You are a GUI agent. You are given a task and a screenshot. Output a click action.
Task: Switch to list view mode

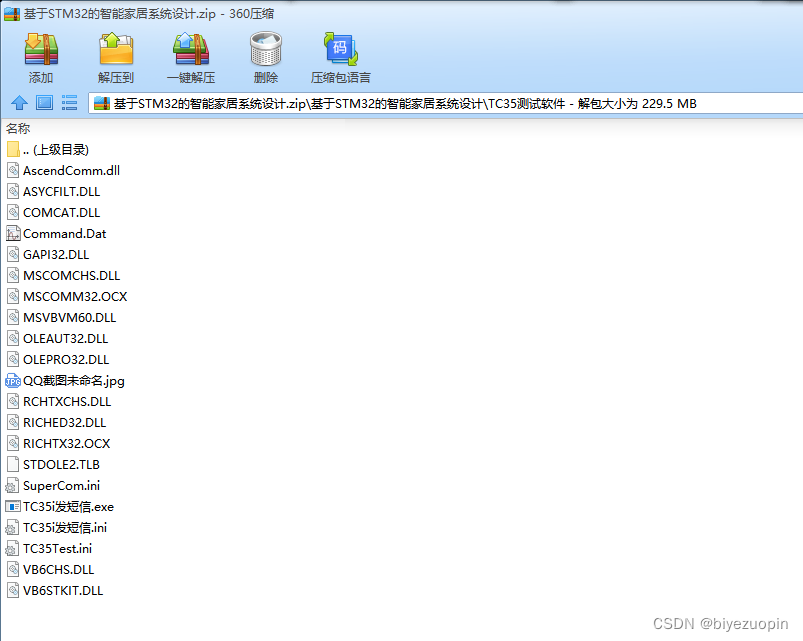point(69,103)
